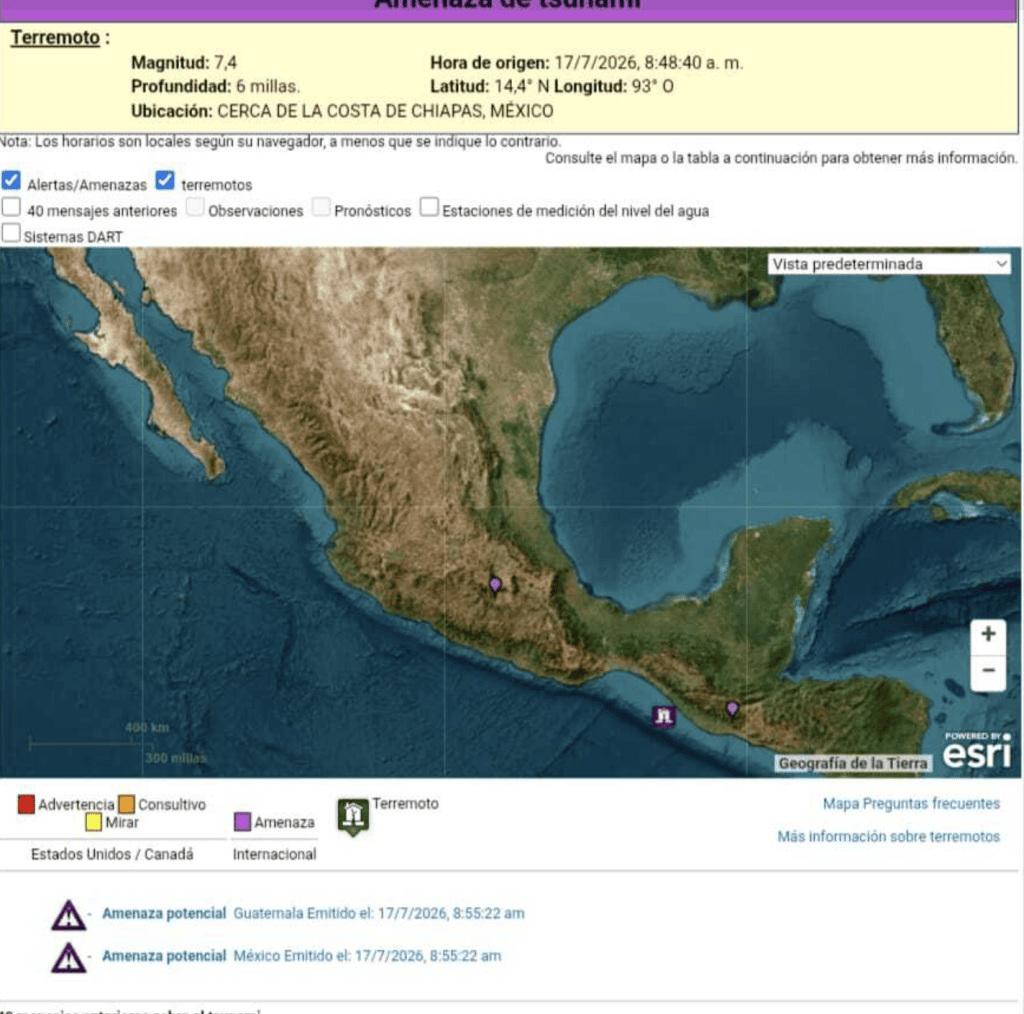
Task: Toggle the Observaciones checkbox
Action: pos(195,207)
